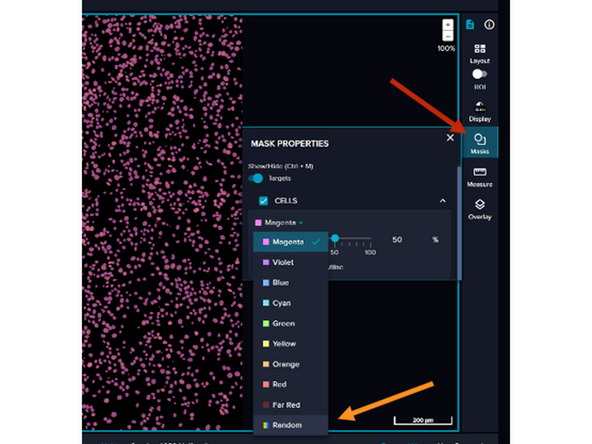The height and width of the screenshot is (444, 592).
Task: Click the opacity value field showing 50
Action: (x=397, y=240)
